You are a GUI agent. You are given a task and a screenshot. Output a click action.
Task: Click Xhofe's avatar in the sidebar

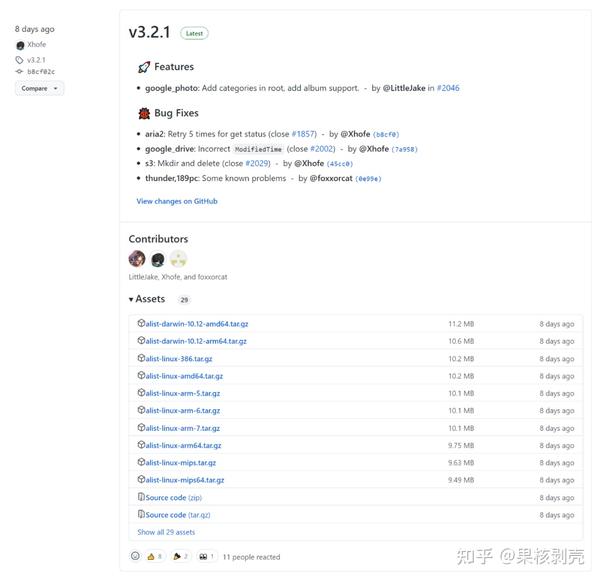point(20,46)
